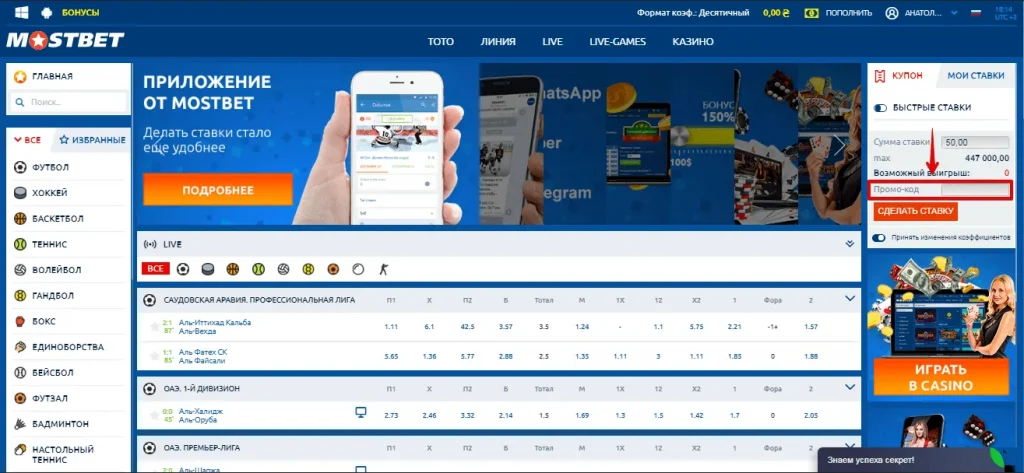
Task: Switch to the МОИ СТАВКИ tab
Action: point(975,76)
